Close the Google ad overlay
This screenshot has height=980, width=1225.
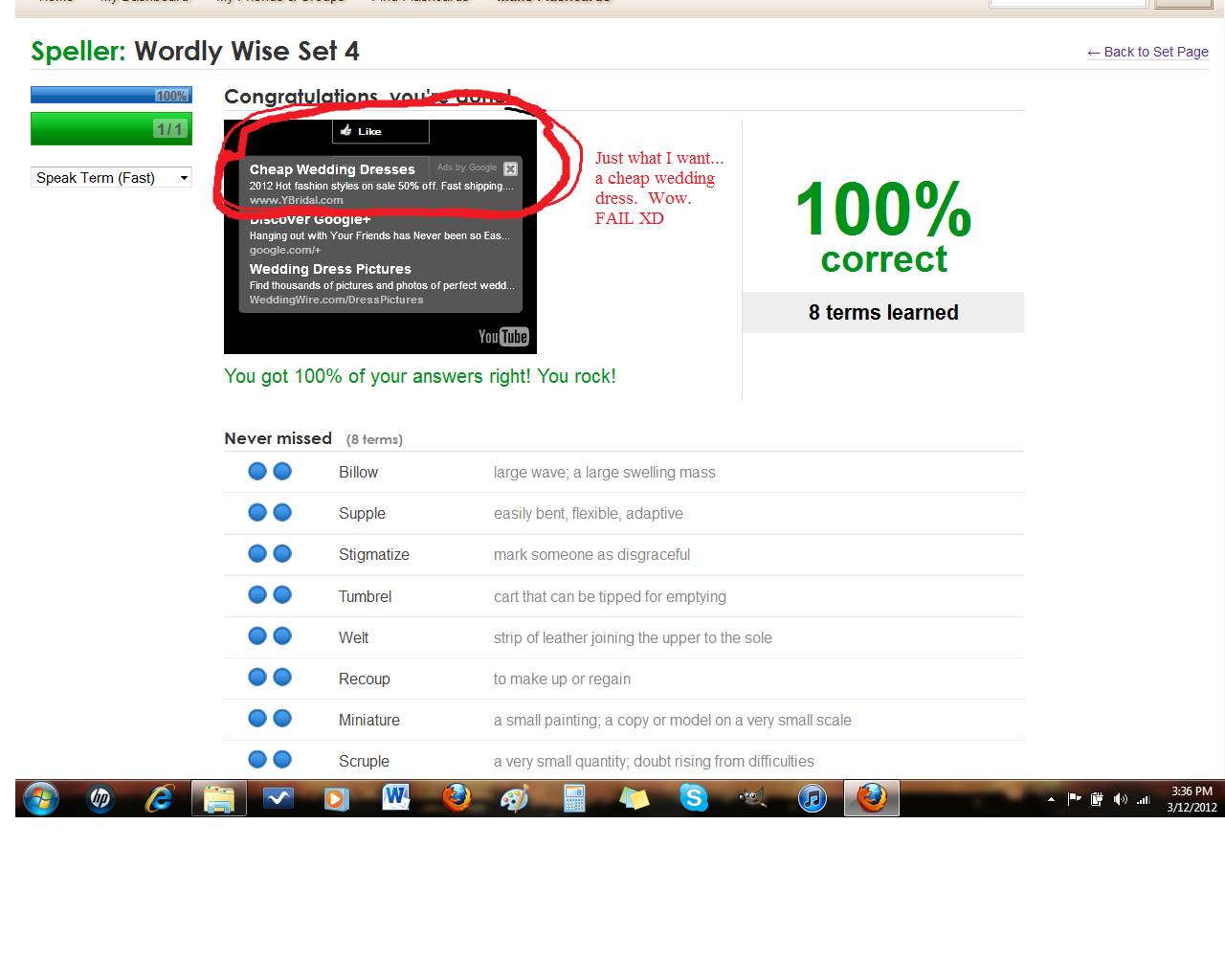(x=510, y=169)
